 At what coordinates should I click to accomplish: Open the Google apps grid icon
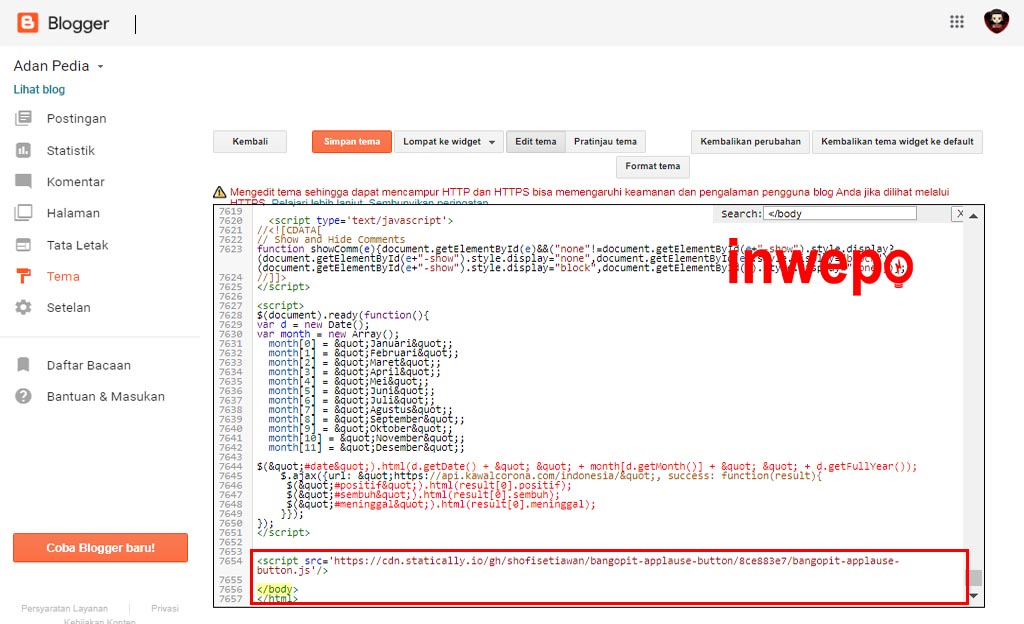tap(957, 22)
